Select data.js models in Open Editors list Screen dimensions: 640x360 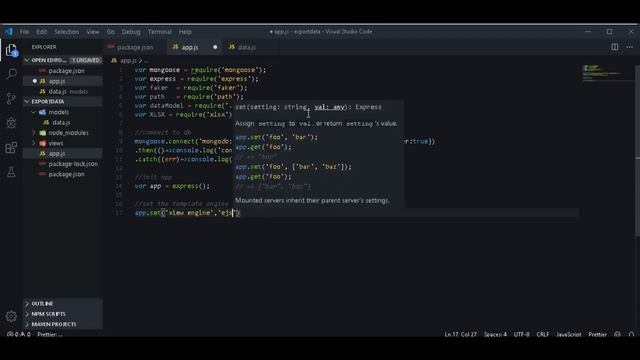pos(62,91)
